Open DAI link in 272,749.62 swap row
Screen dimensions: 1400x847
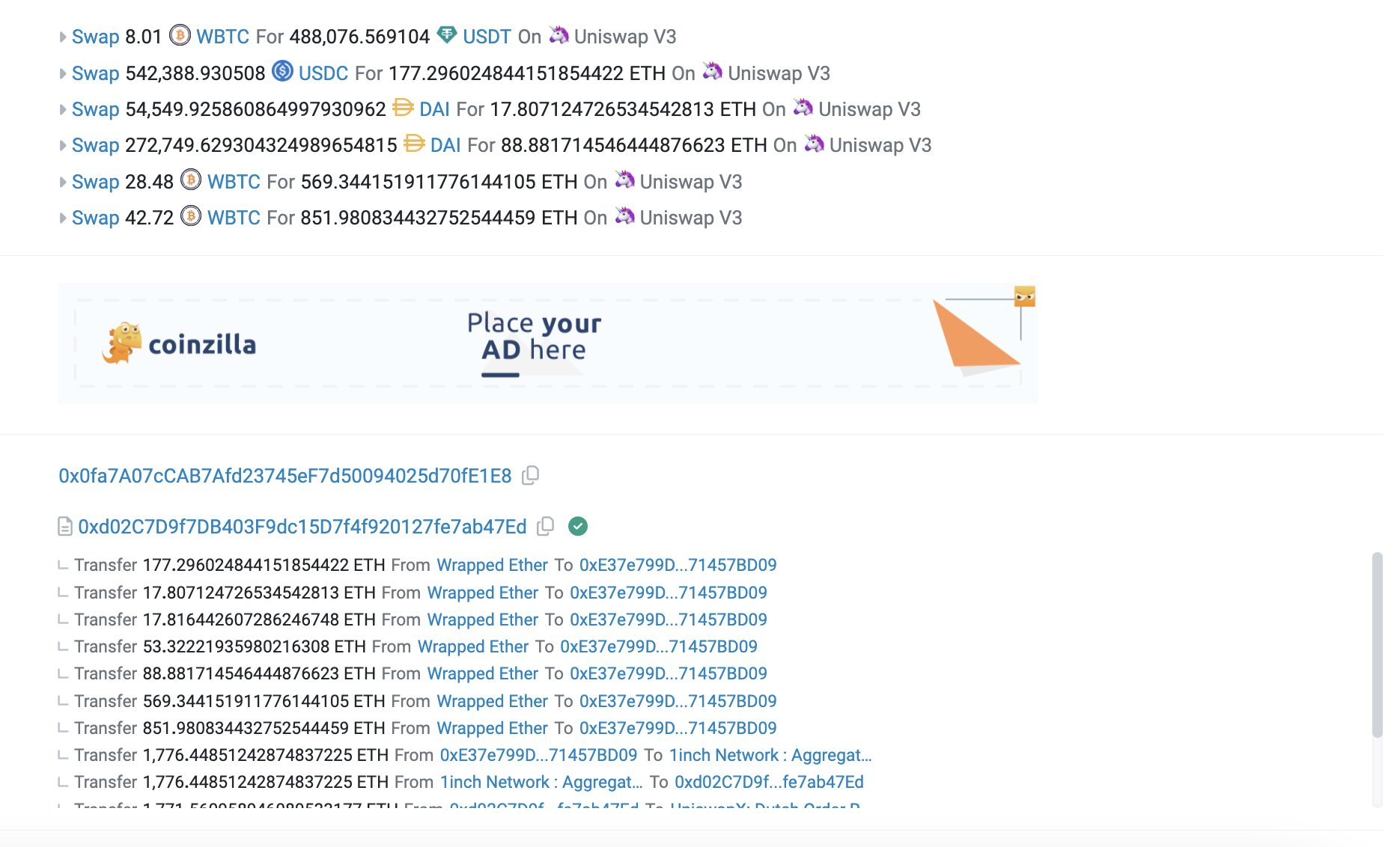coord(445,145)
